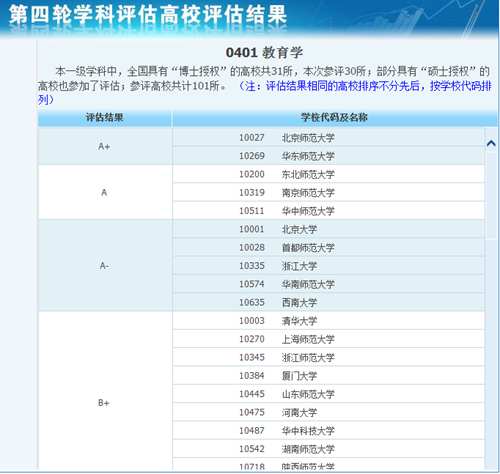Screen dimensions: 500x474
Task: Select the 华南师范大学 row
Action: point(328,284)
